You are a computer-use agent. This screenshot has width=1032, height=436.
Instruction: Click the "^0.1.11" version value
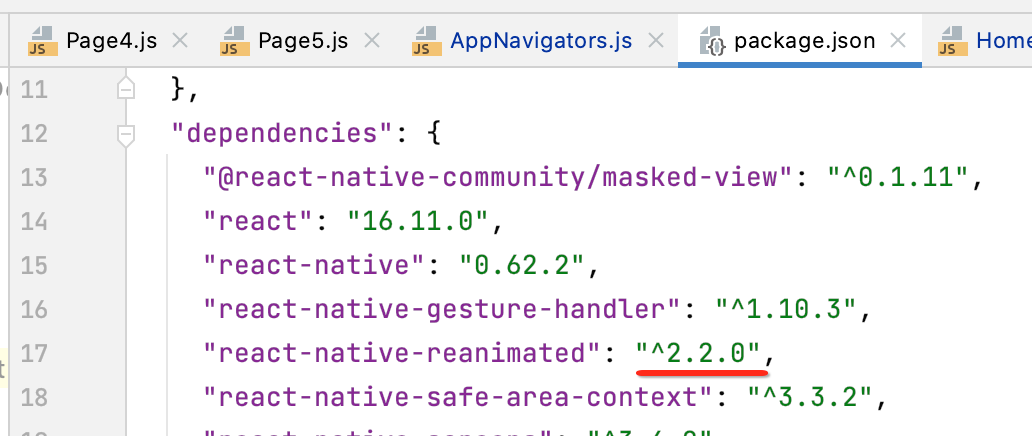point(898,178)
